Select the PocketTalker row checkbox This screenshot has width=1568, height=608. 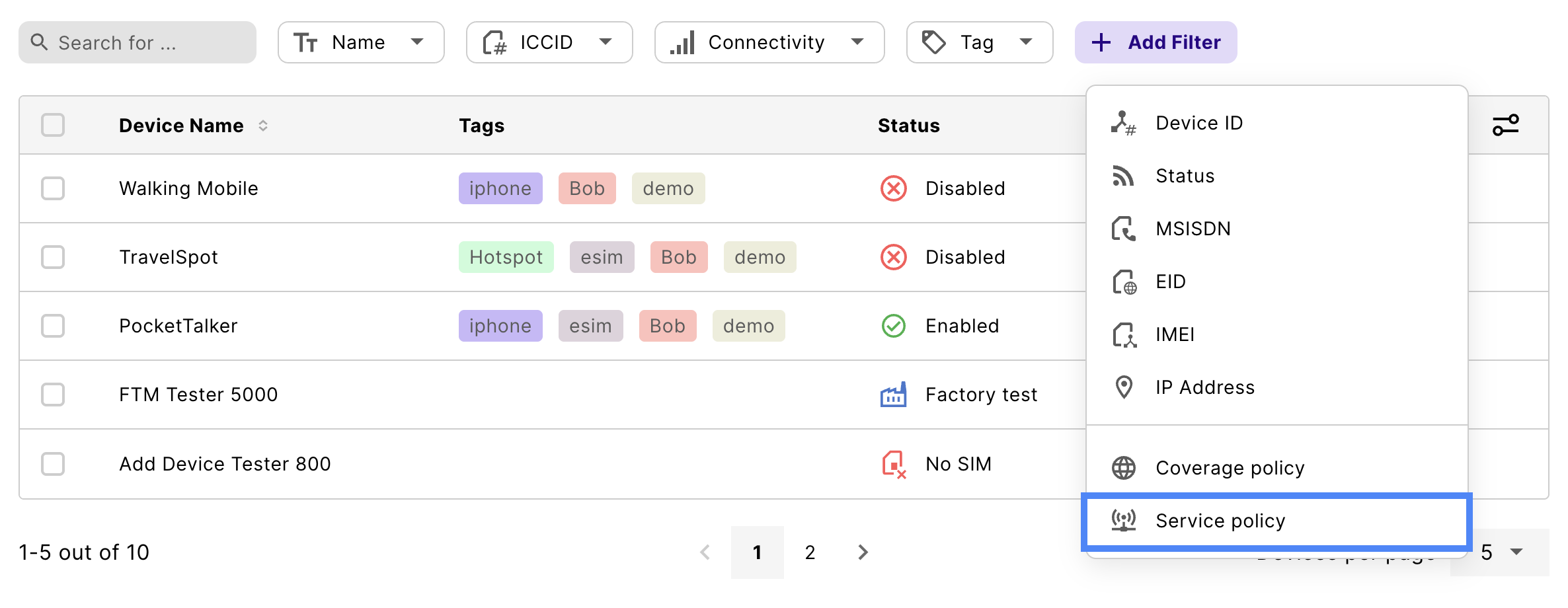tap(53, 326)
